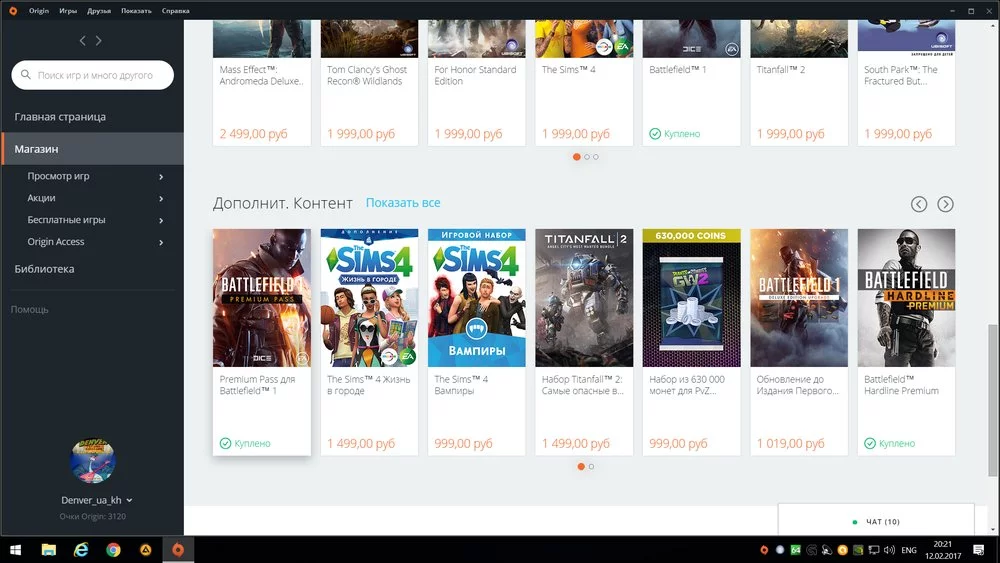Image resolution: width=1000 pixels, height=563 pixels.
Task: Switch ENG keyboard language indicator
Action: (909, 550)
